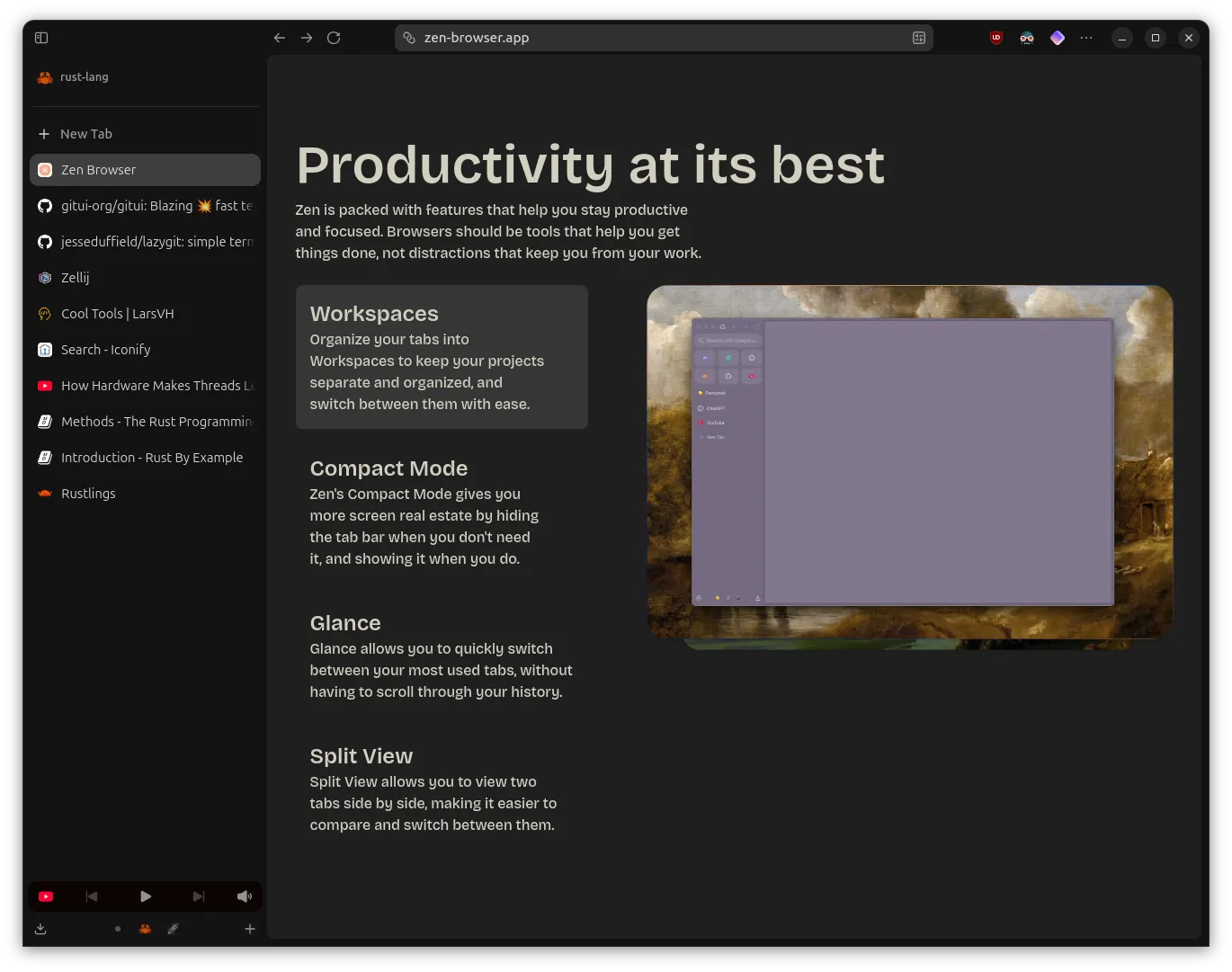Switch to the Zellij tab

click(146, 278)
